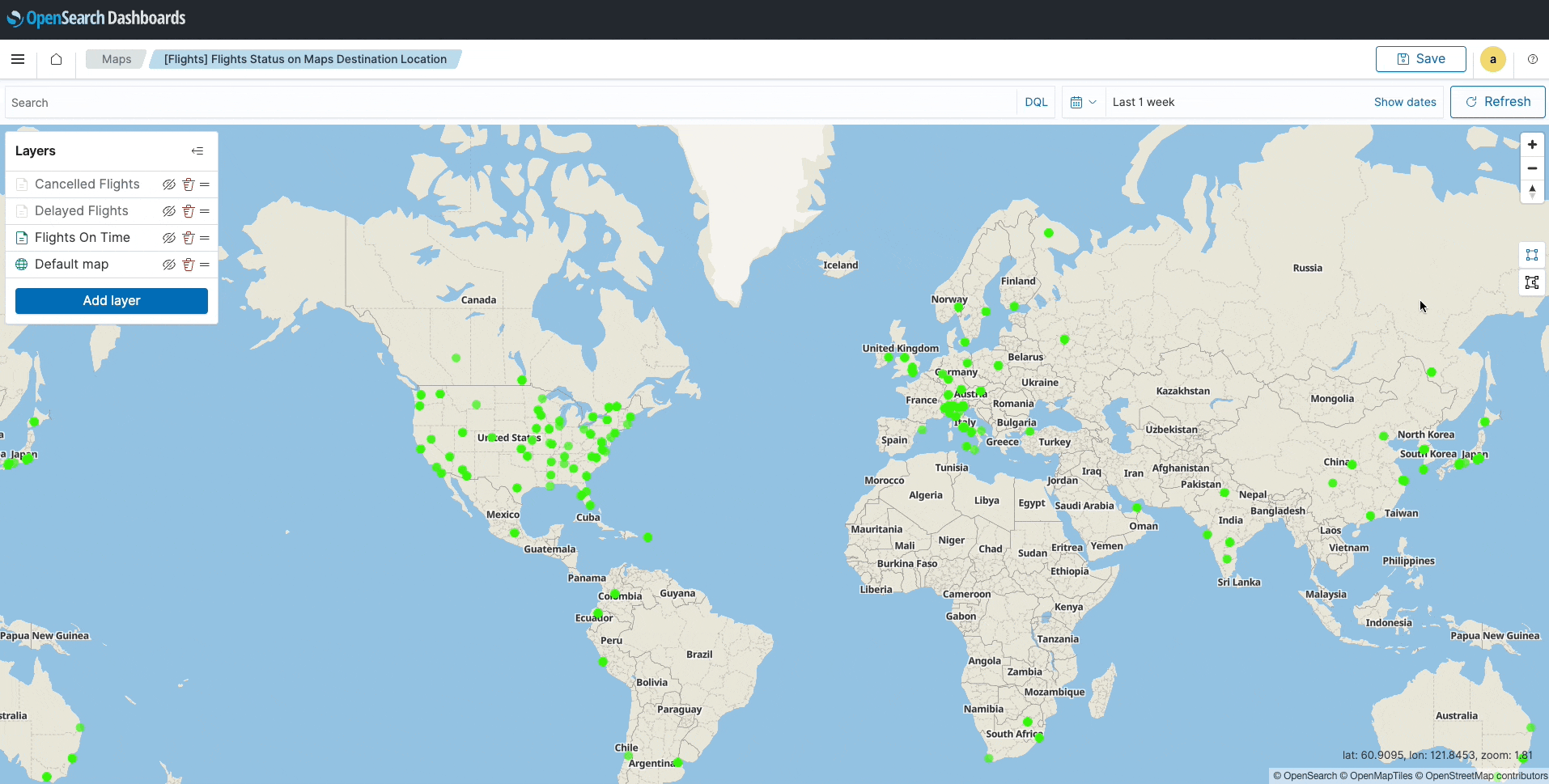Click the Flights On Time document icon
The image size is (1549, 784).
coord(22,238)
